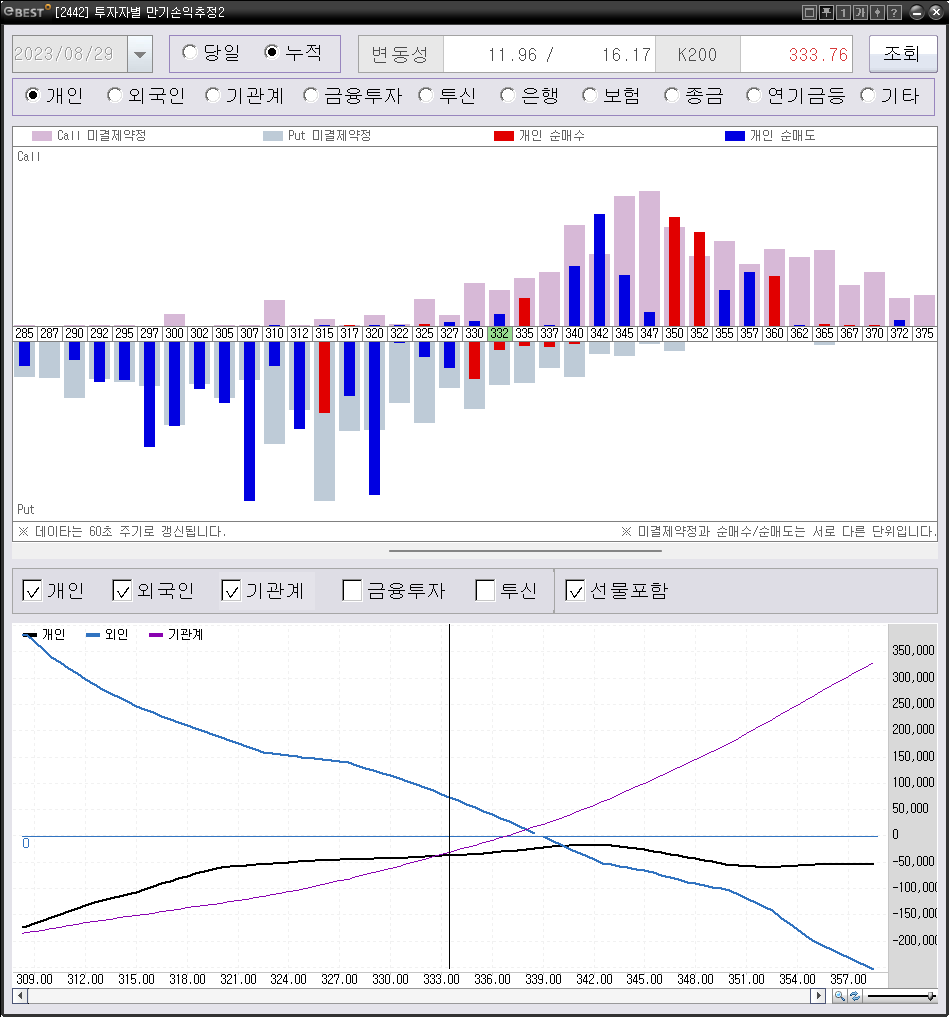Image resolution: width=949 pixels, height=1017 pixels.
Task: Click the left scroll arrow of chart scrollbar
Action: click(20, 996)
